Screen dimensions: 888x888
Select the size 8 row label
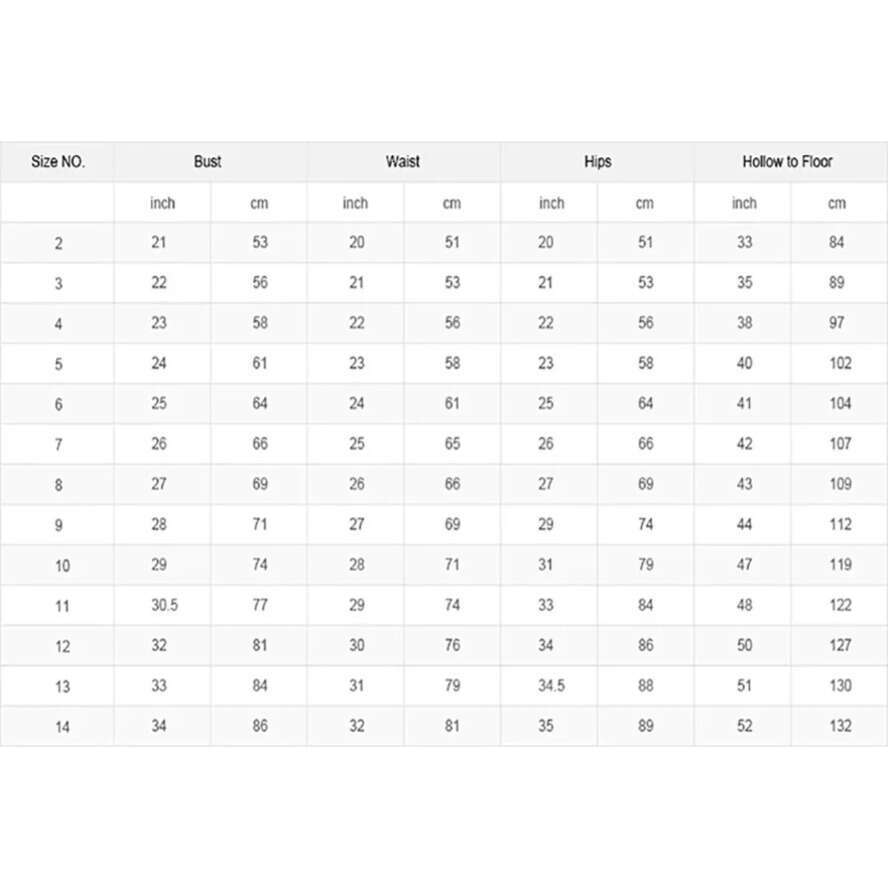tap(58, 485)
